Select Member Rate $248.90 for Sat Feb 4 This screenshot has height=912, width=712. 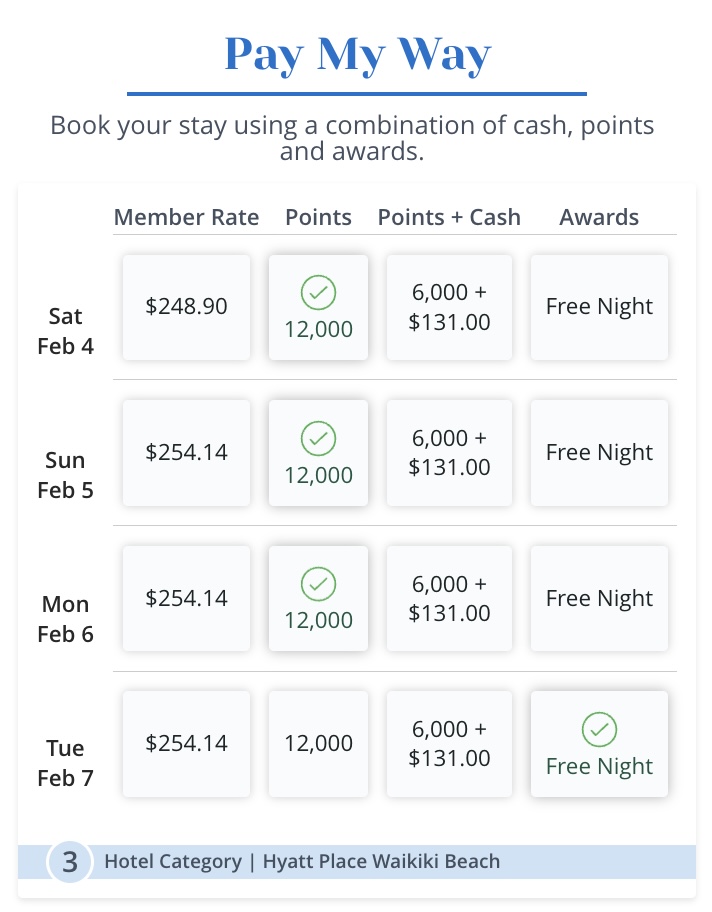click(186, 307)
